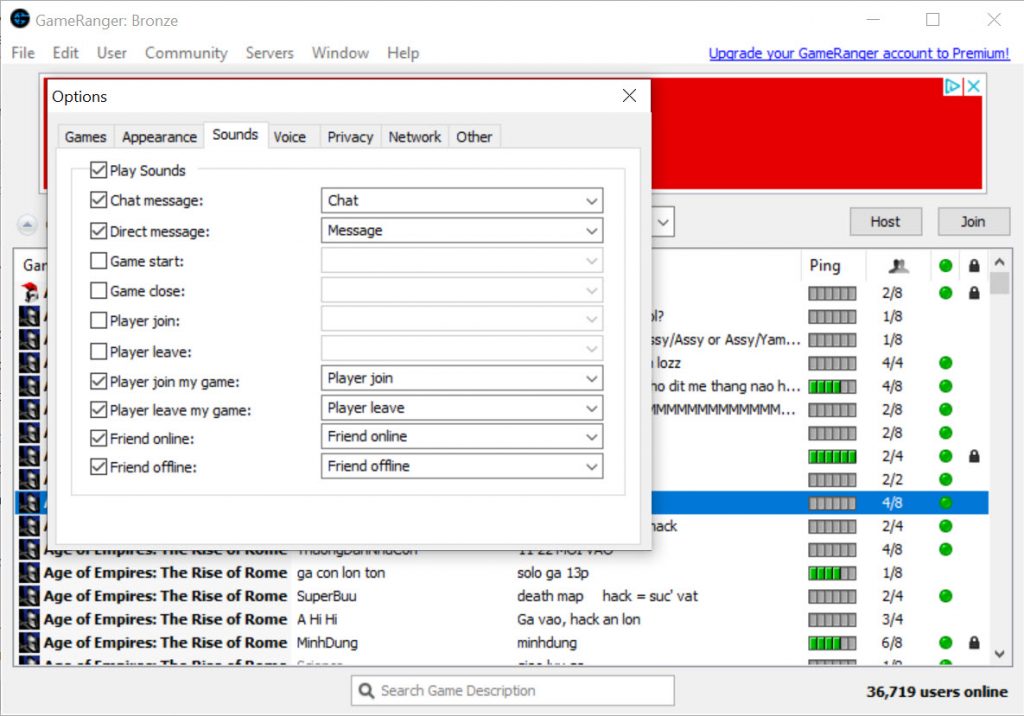
Task: Open the Chat message sound dropdown
Action: click(x=462, y=201)
